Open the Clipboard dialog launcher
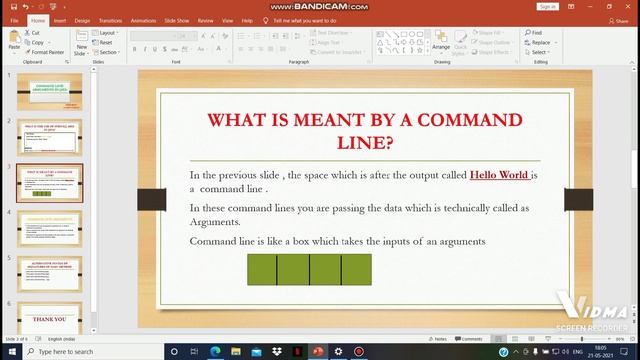This screenshot has width=640, height=360. [67, 62]
